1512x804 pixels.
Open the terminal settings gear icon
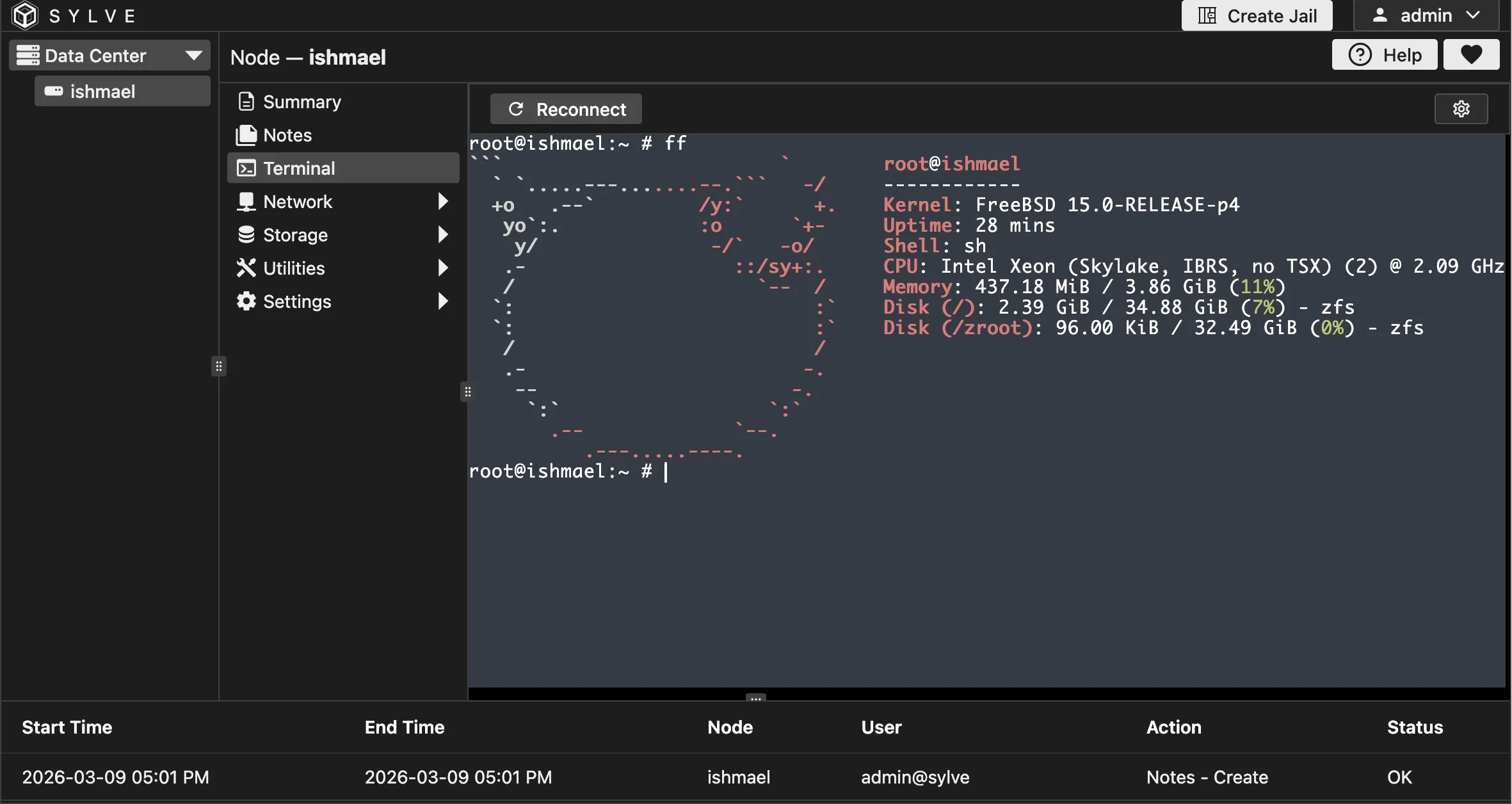[1461, 109]
